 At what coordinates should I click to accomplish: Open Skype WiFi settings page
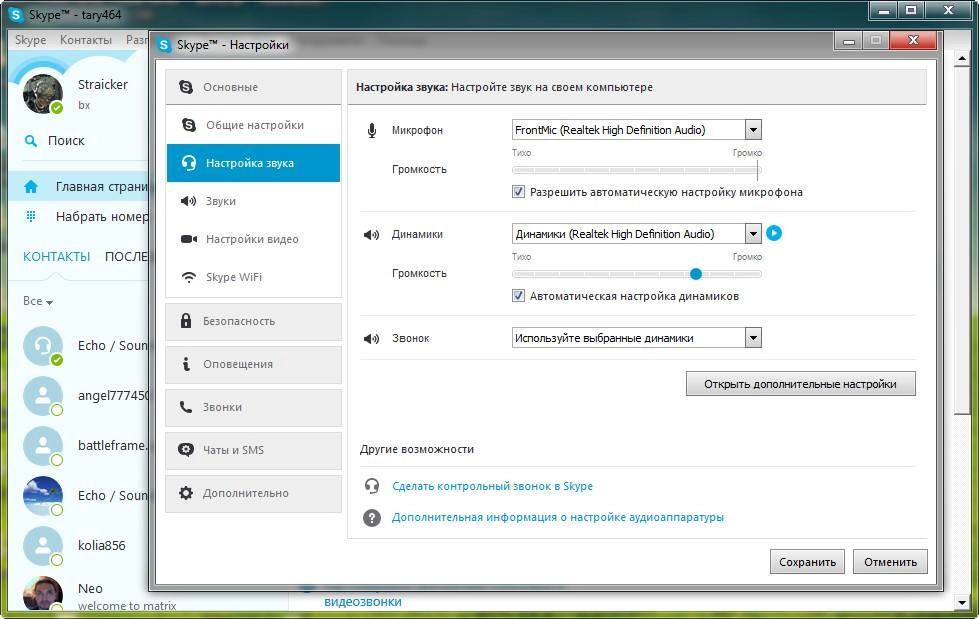[253, 277]
